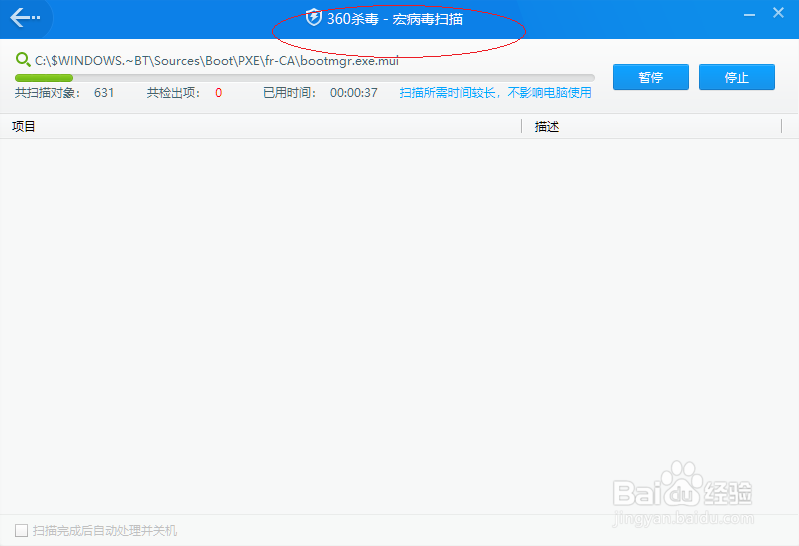The image size is (799, 546).
Task: Click the 描述 column header
Action: point(547,126)
